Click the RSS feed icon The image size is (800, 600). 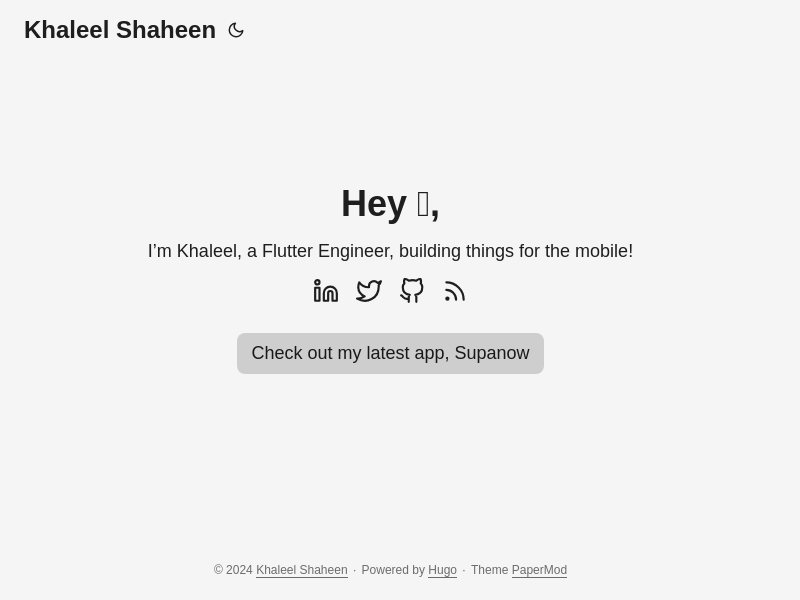point(455,291)
